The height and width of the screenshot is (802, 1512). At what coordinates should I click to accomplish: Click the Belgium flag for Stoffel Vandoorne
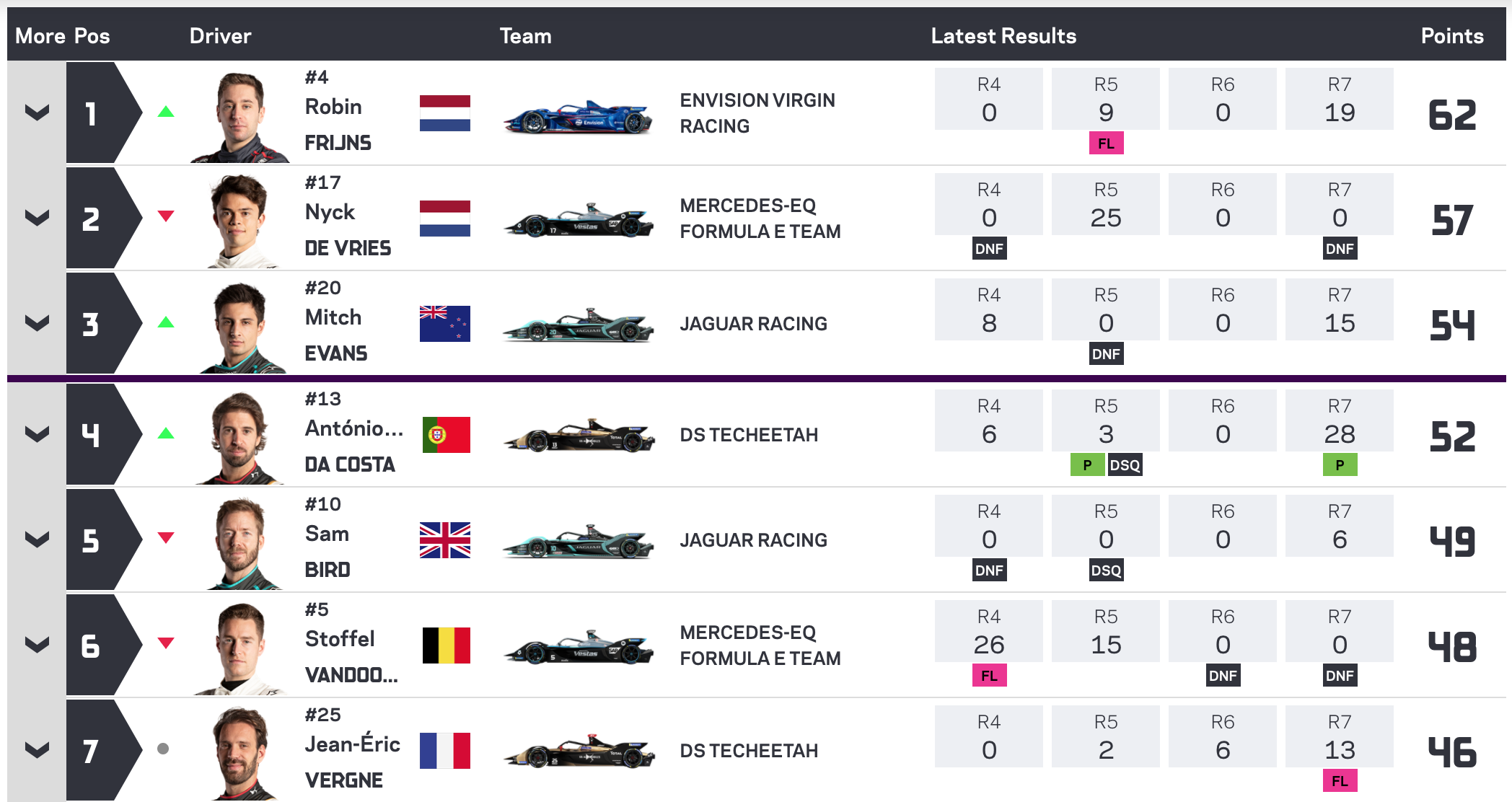coord(447,645)
